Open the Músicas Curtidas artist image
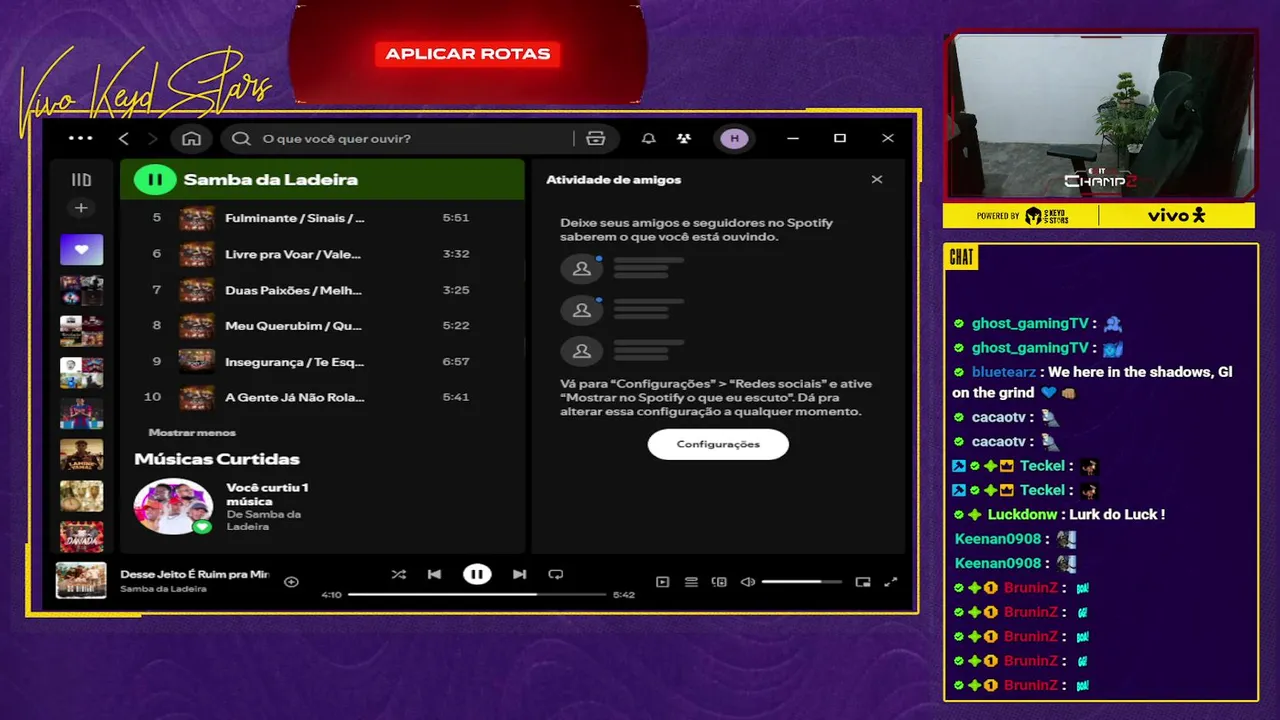The width and height of the screenshot is (1280, 720). click(173, 506)
